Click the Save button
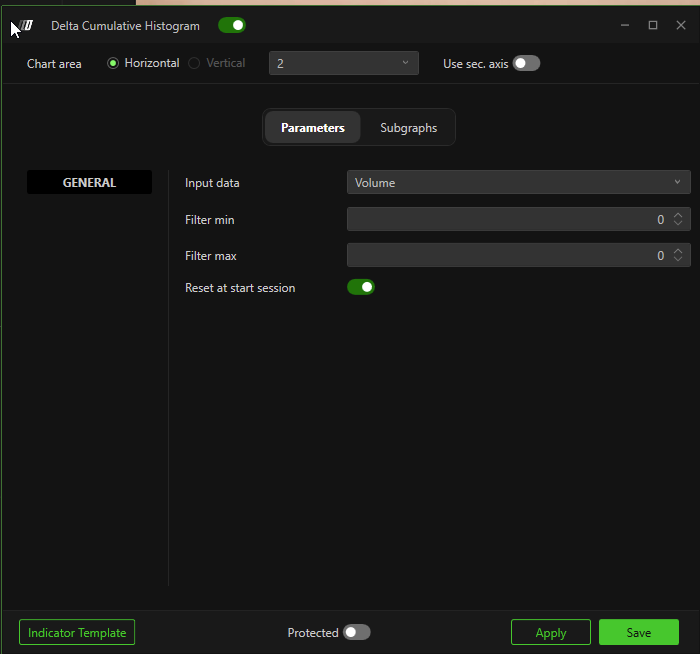 point(638,632)
